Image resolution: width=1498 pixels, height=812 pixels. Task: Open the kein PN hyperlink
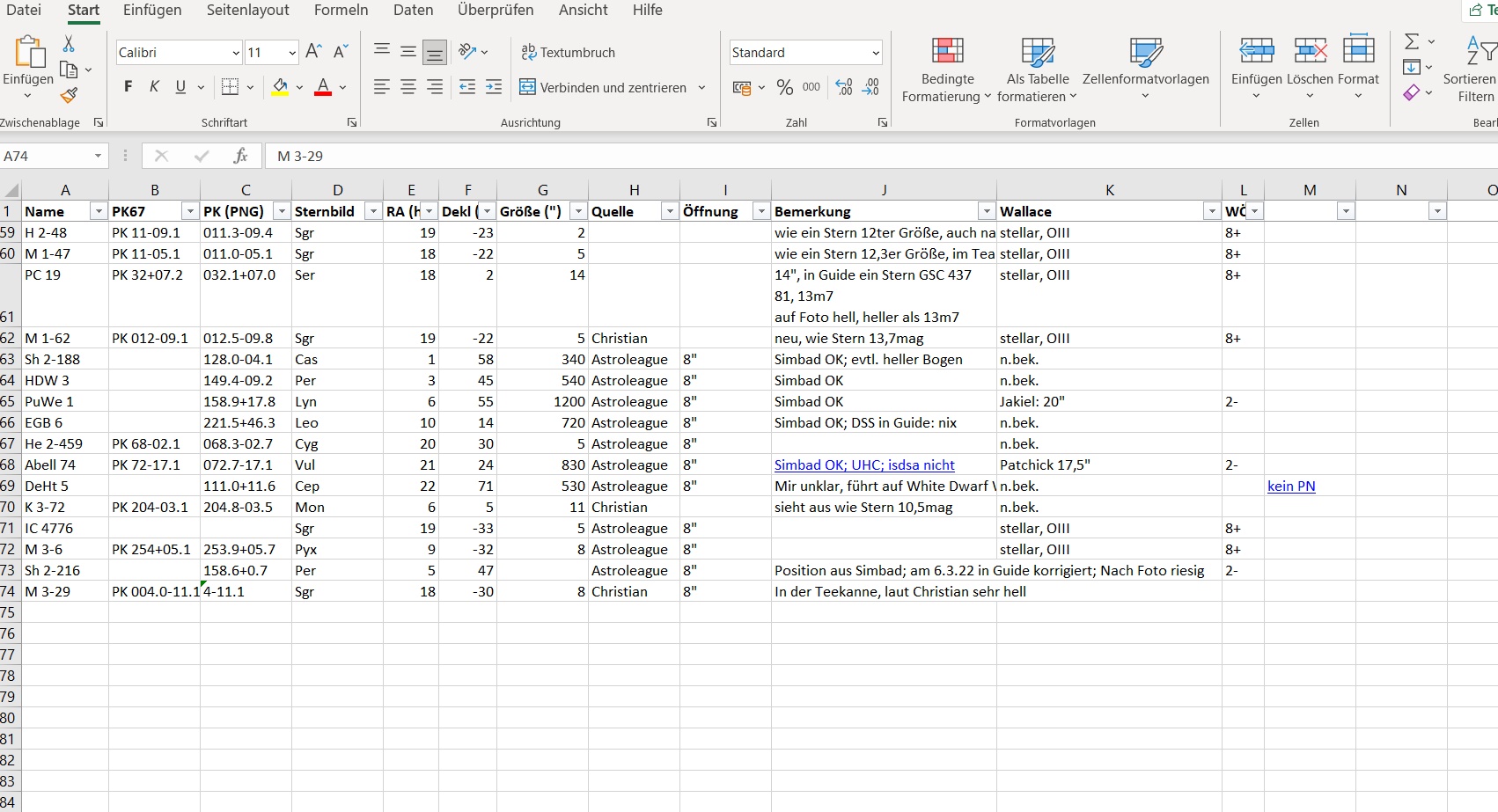pos(1291,486)
